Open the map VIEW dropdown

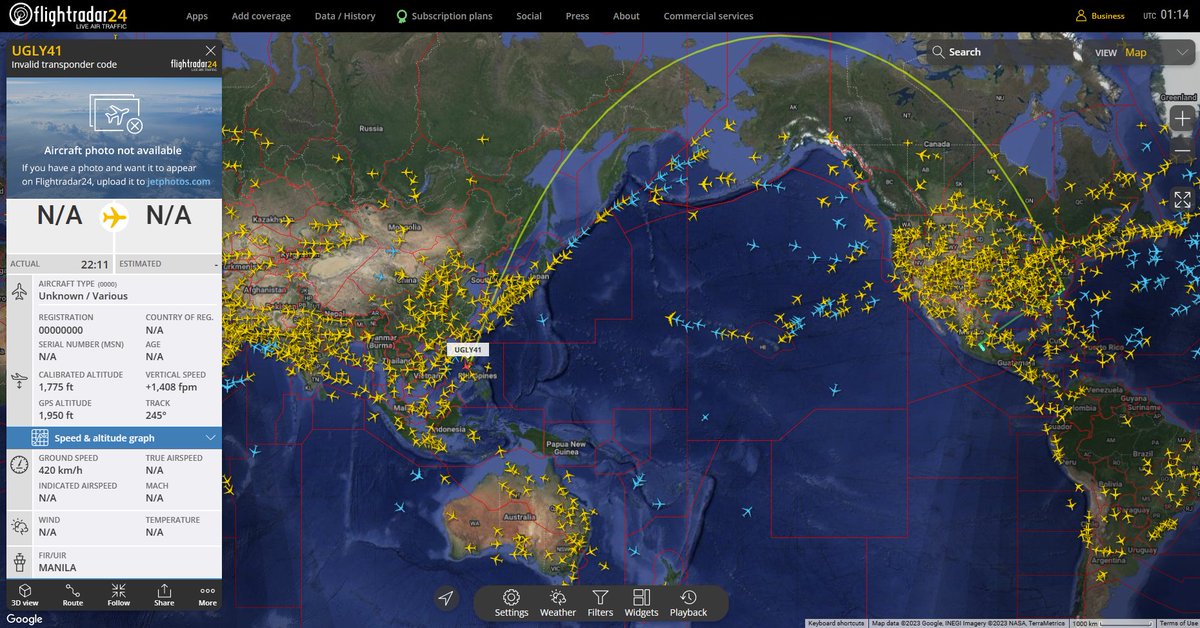(1139, 52)
